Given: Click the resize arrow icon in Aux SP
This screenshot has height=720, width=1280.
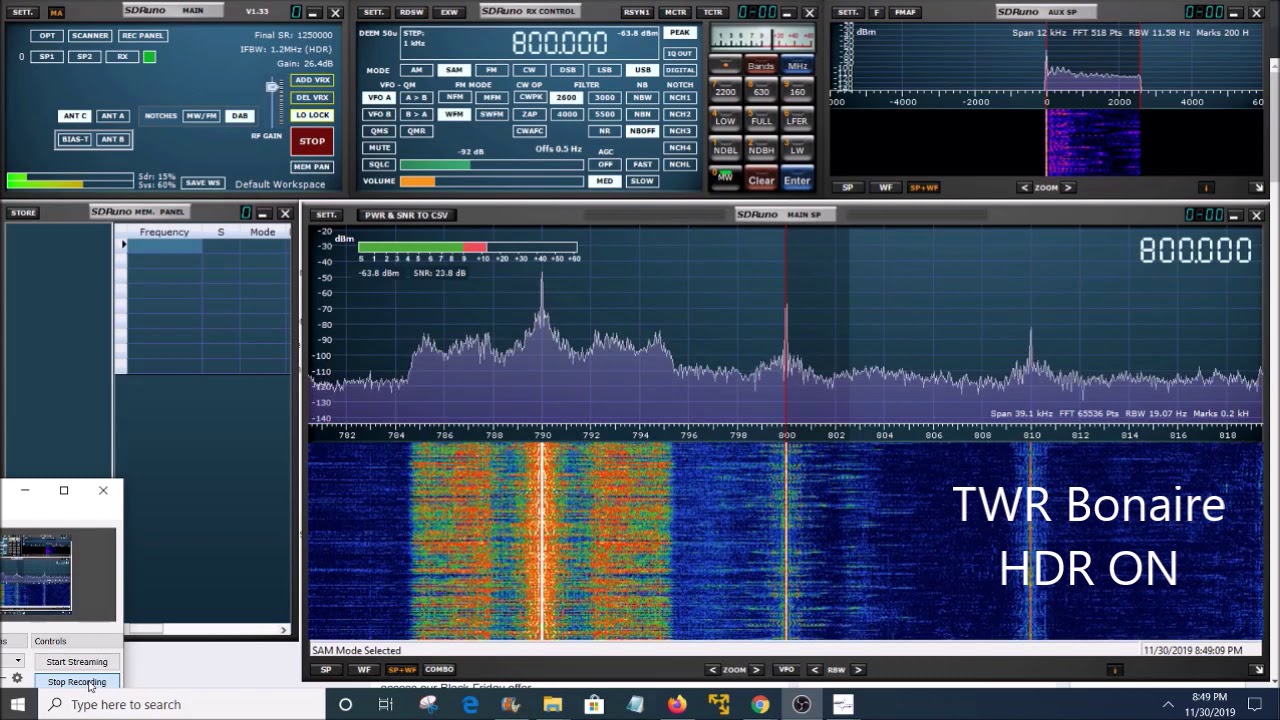Looking at the screenshot, I should [1258, 188].
